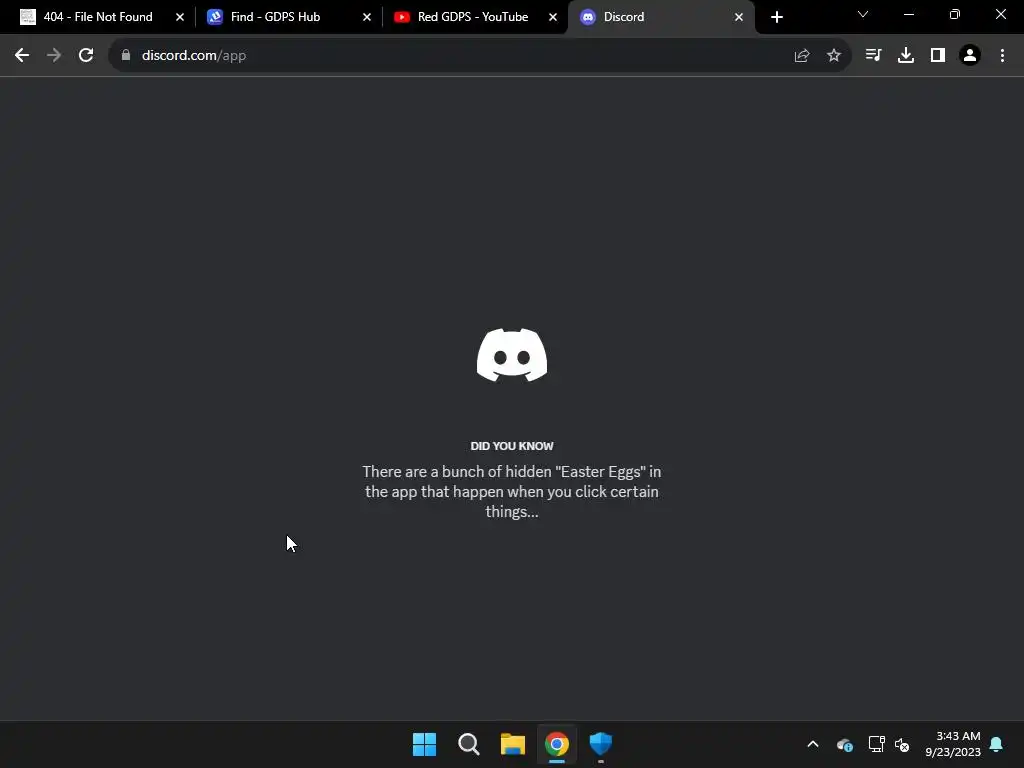Open the tab search dropdown
The height and width of the screenshot is (768, 1024).
(863, 14)
